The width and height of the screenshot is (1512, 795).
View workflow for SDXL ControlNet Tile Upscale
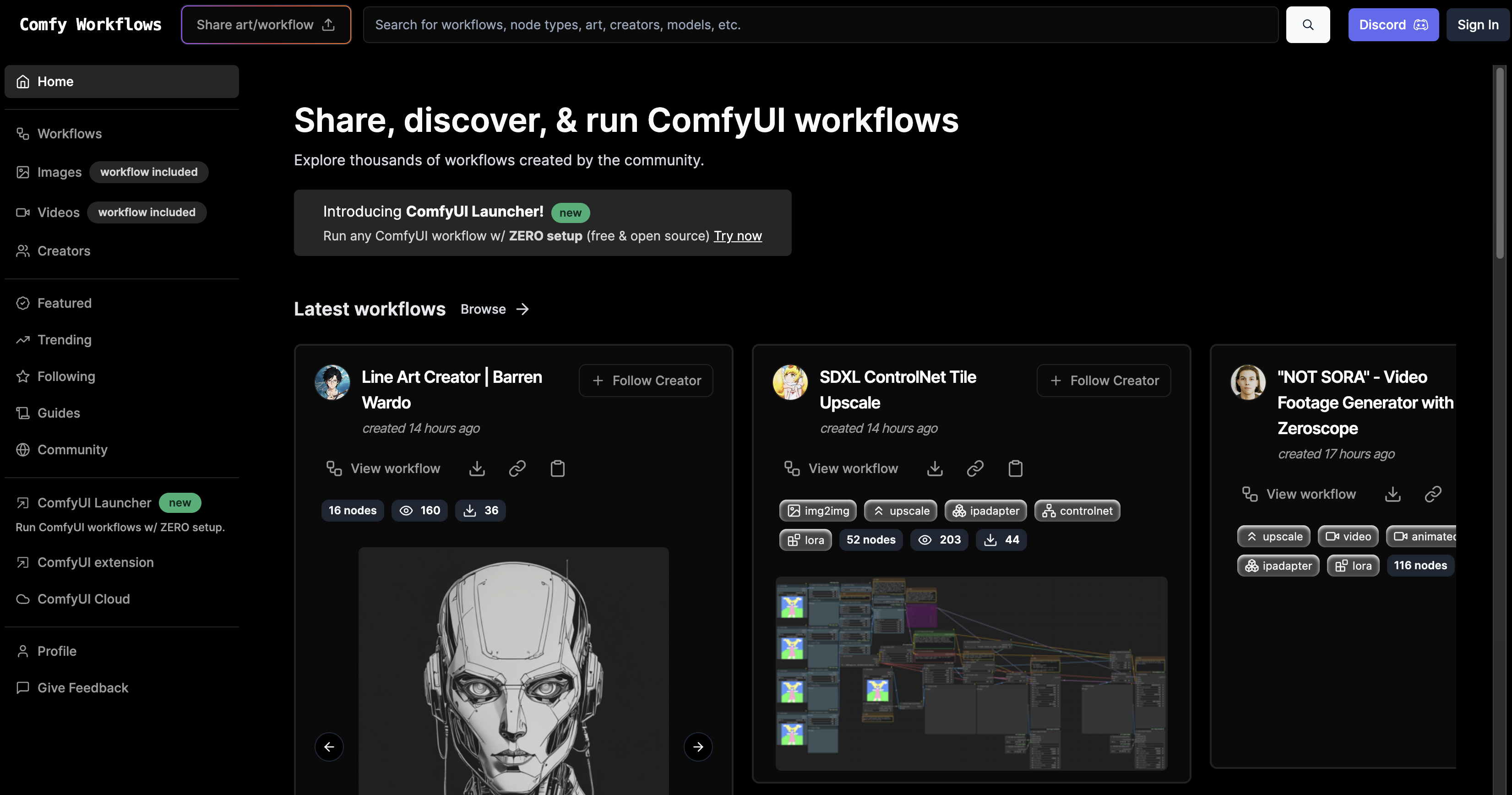pyautogui.click(x=841, y=468)
